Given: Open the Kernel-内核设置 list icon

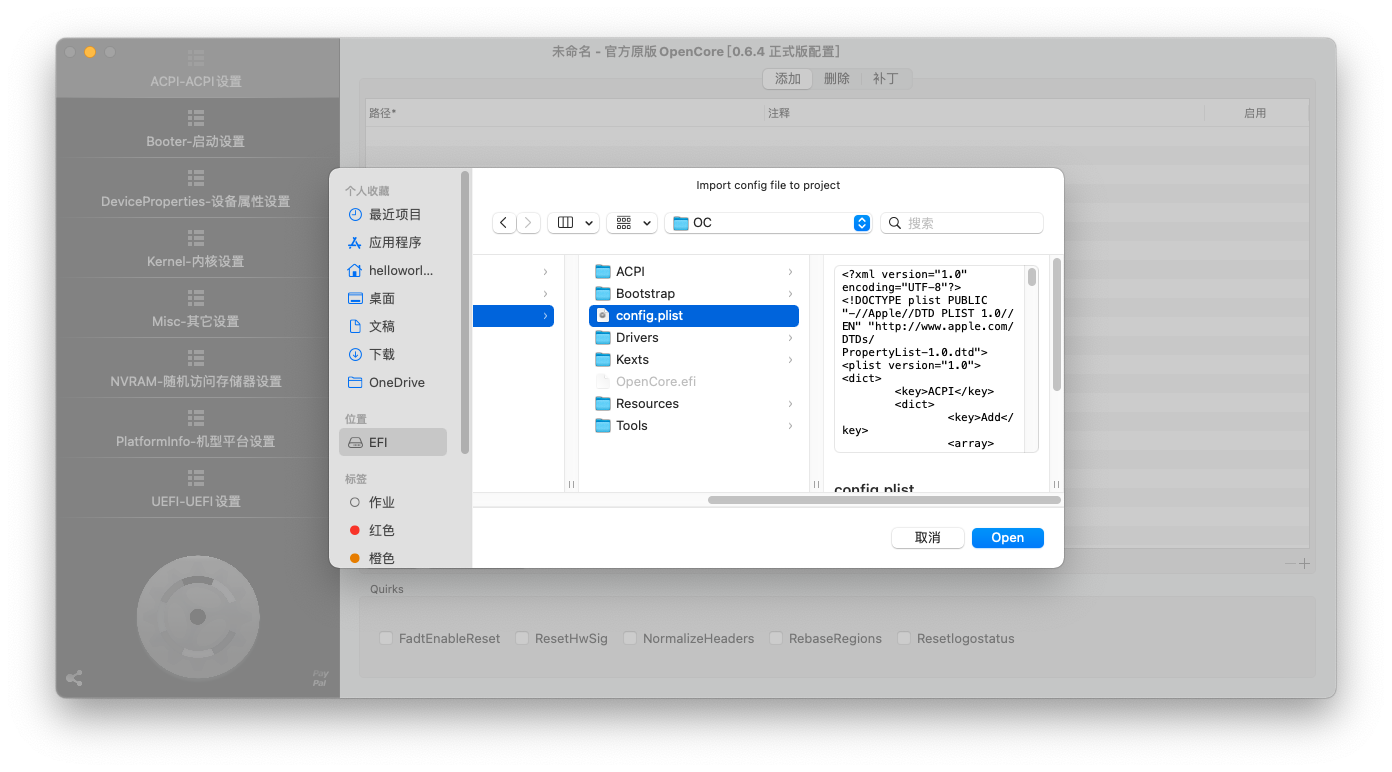Looking at the screenshot, I should click(196, 238).
